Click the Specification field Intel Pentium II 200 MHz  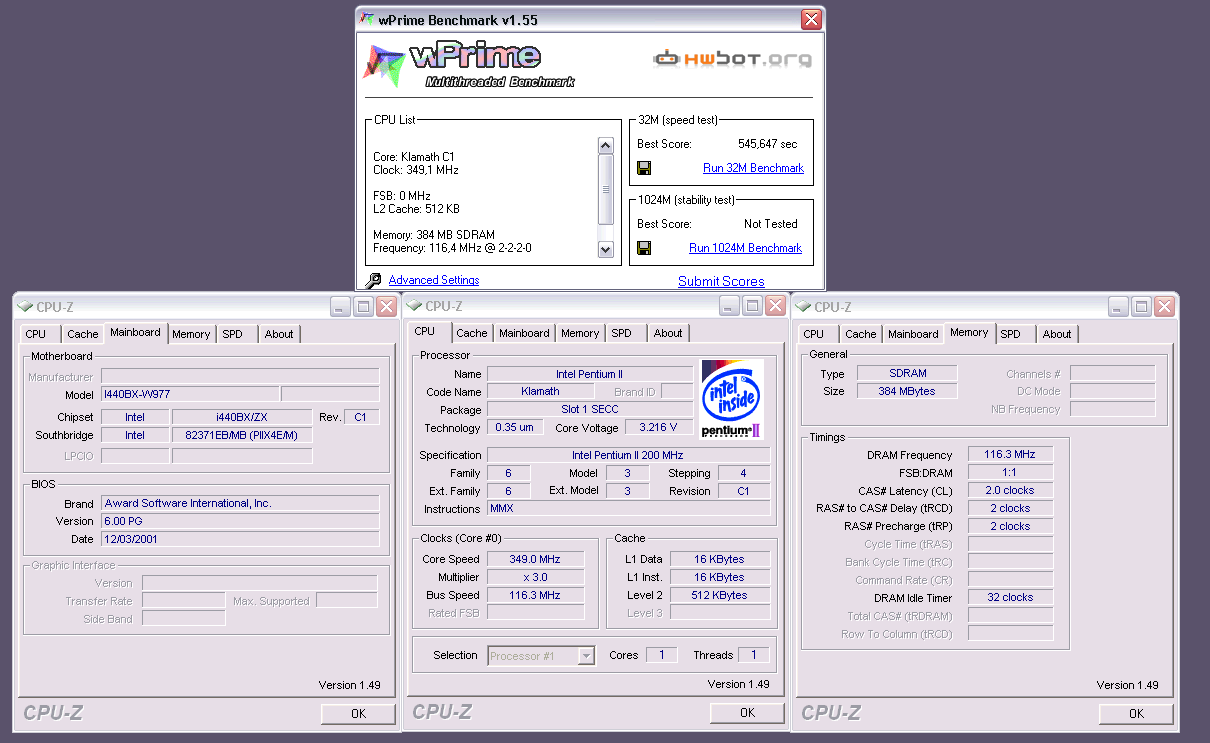pos(629,455)
